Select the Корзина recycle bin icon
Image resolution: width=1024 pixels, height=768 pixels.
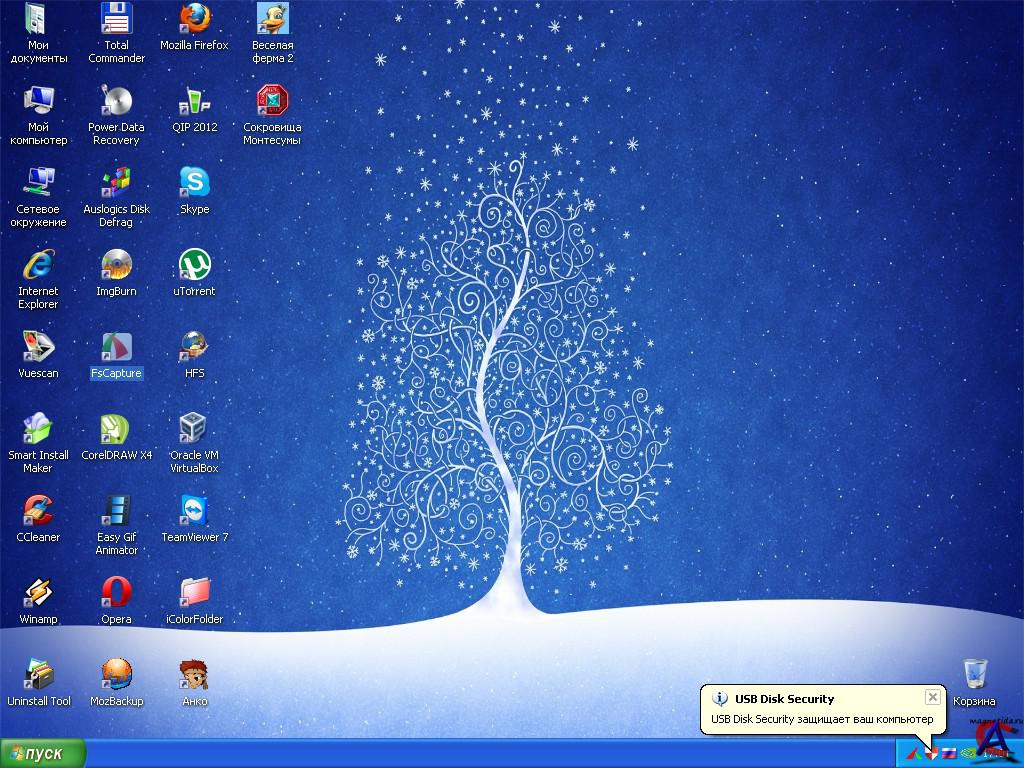974,675
